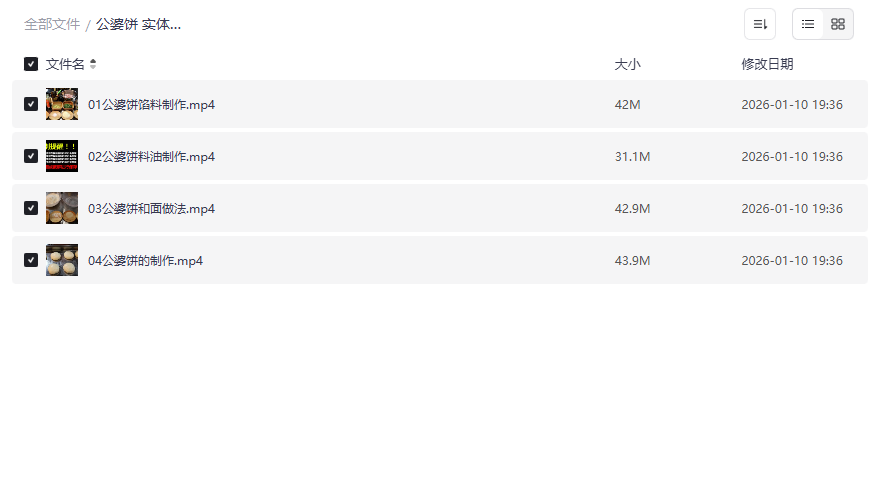Open the sort order options icon

coord(760,24)
